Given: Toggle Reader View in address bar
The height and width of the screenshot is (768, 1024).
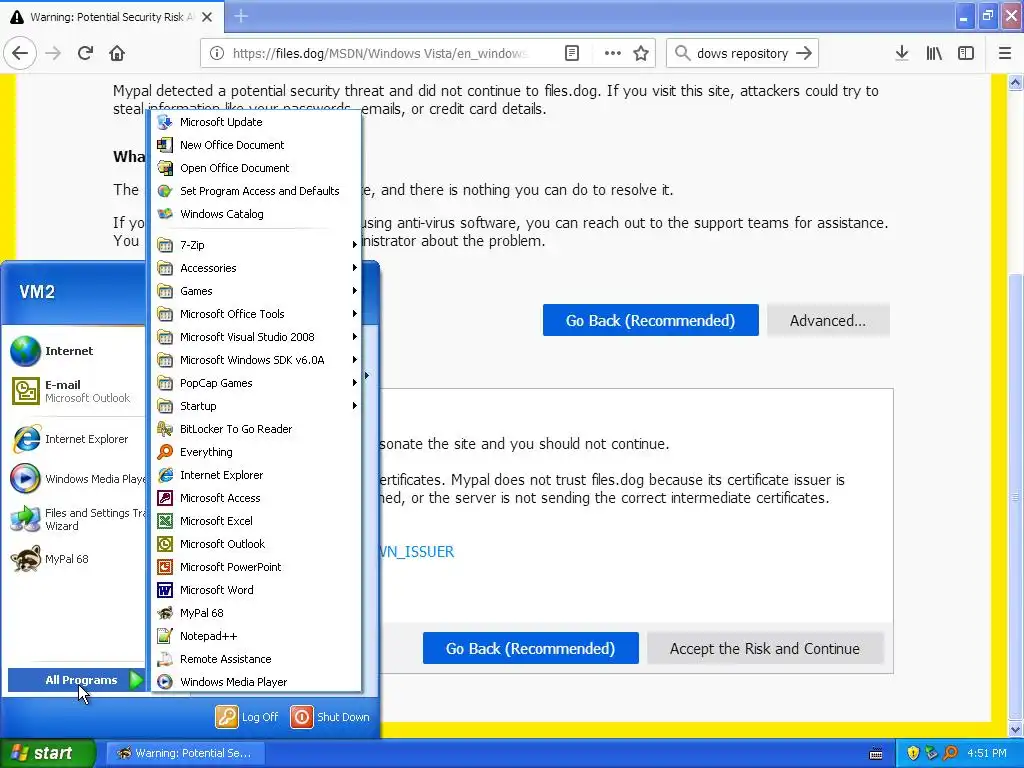Looking at the screenshot, I should point(572,54).
